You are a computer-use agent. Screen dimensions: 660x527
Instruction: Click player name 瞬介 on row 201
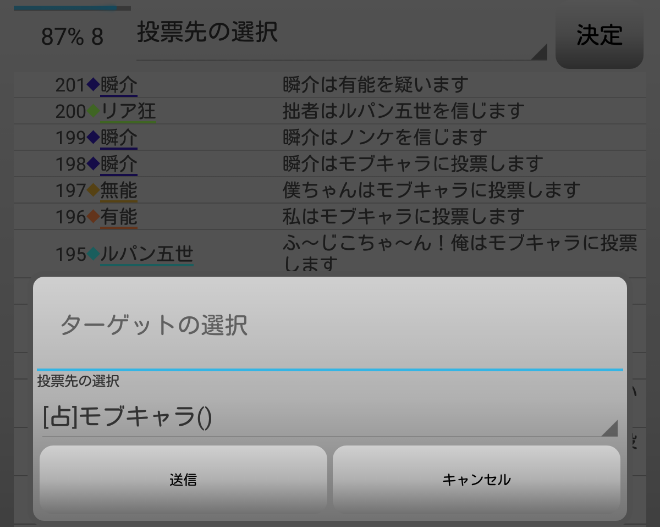click(x=119, y=85)
